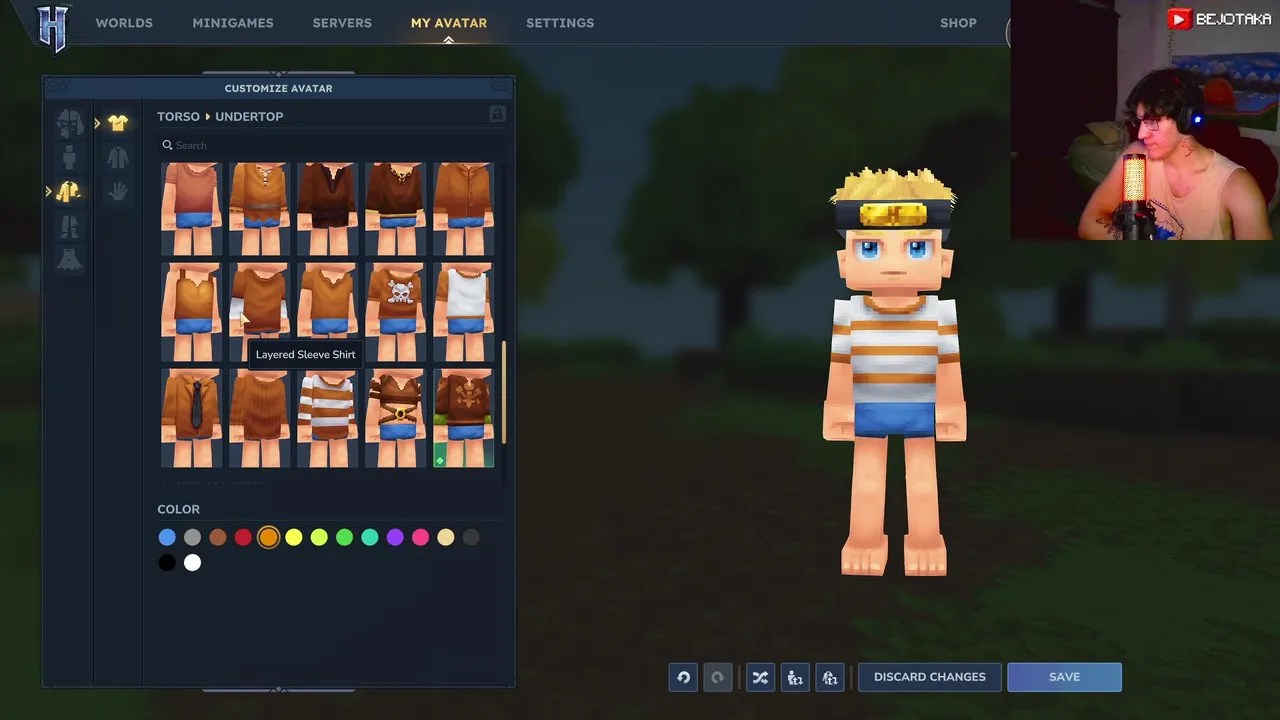Image resolution: width=1280 pixels, height=720 pixels.
Task: Click the greyed redo arrow button
Action: (x=717, y=677)
